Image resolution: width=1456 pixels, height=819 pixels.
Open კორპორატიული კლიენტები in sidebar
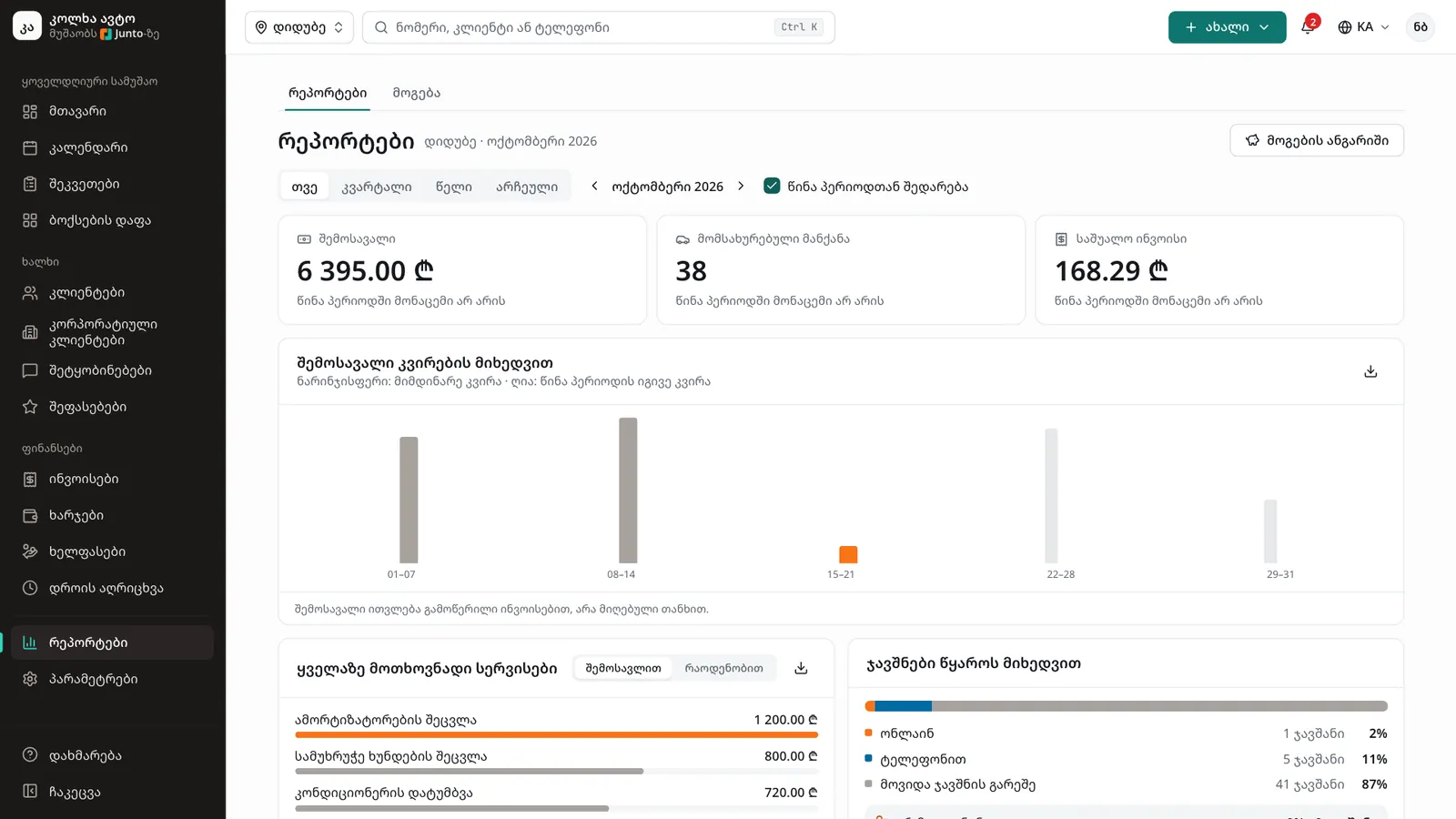113,332
